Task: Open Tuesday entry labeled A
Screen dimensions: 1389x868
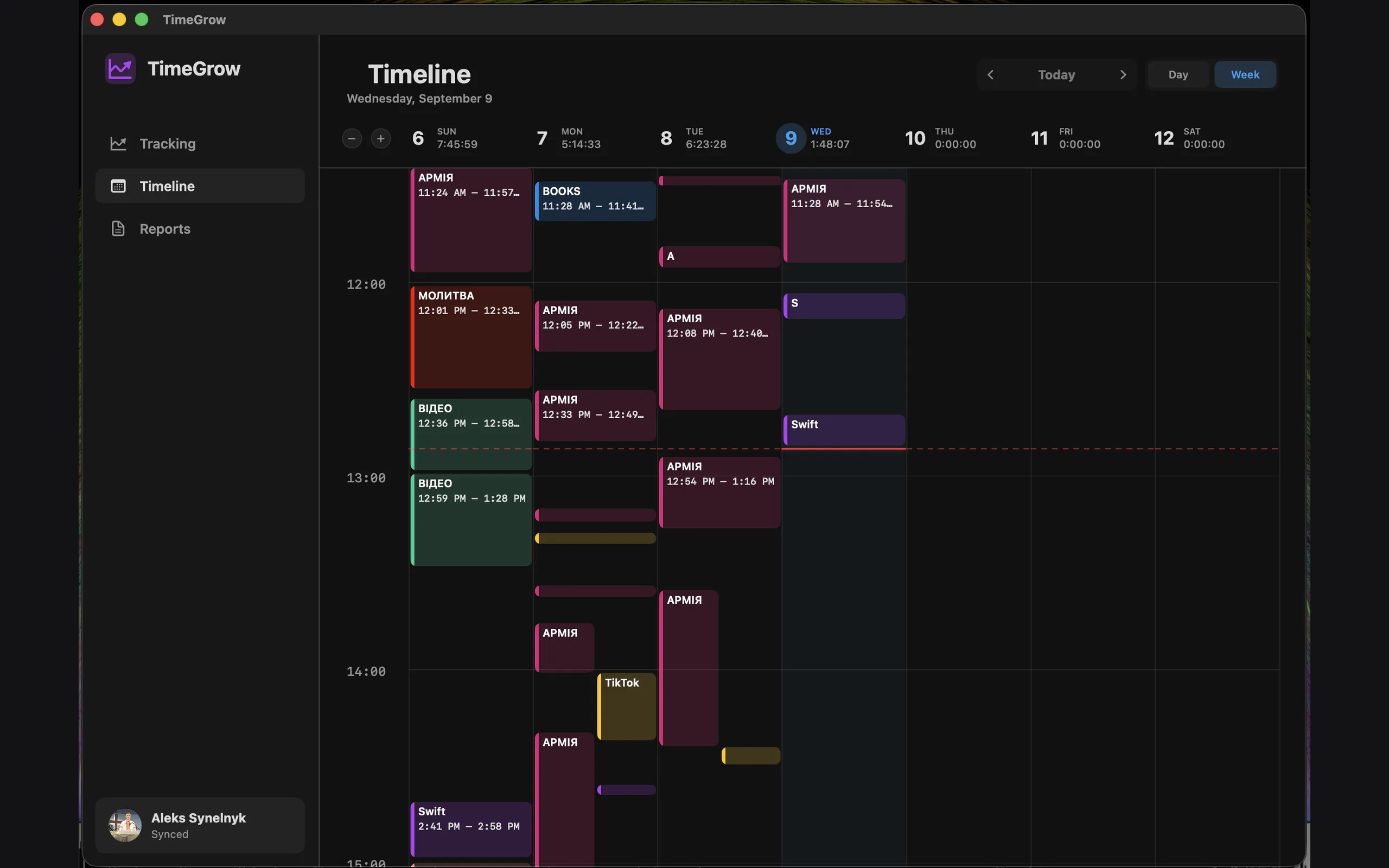Action: pos(720,257)
